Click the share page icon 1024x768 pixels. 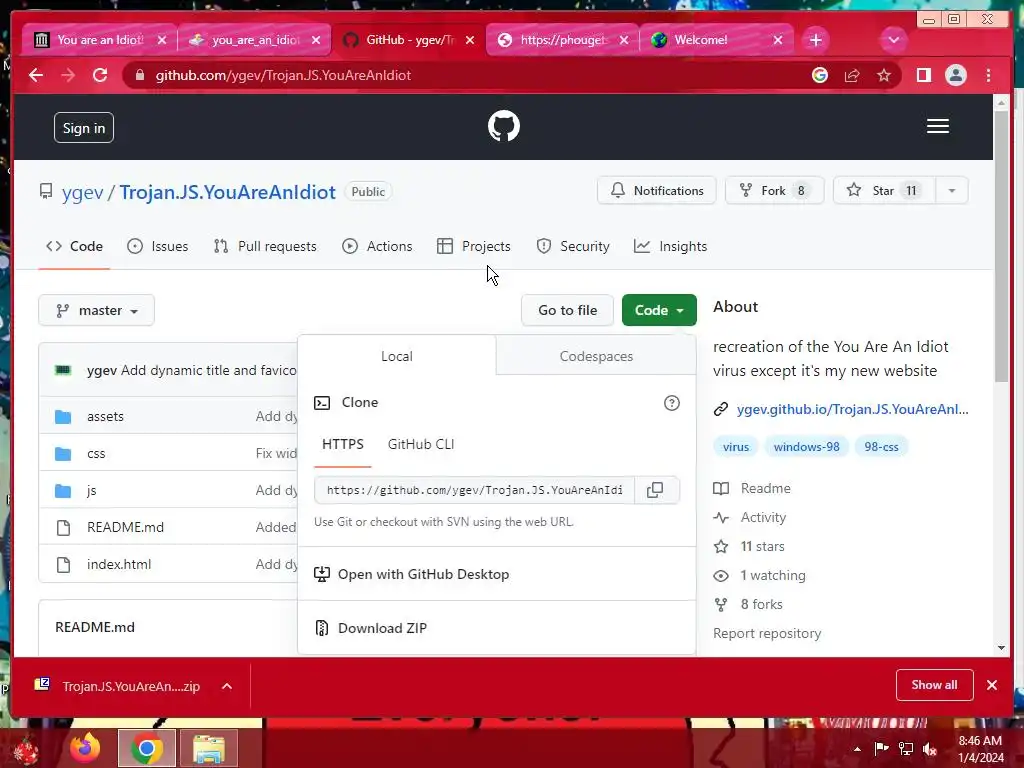[x=852, y=75]
